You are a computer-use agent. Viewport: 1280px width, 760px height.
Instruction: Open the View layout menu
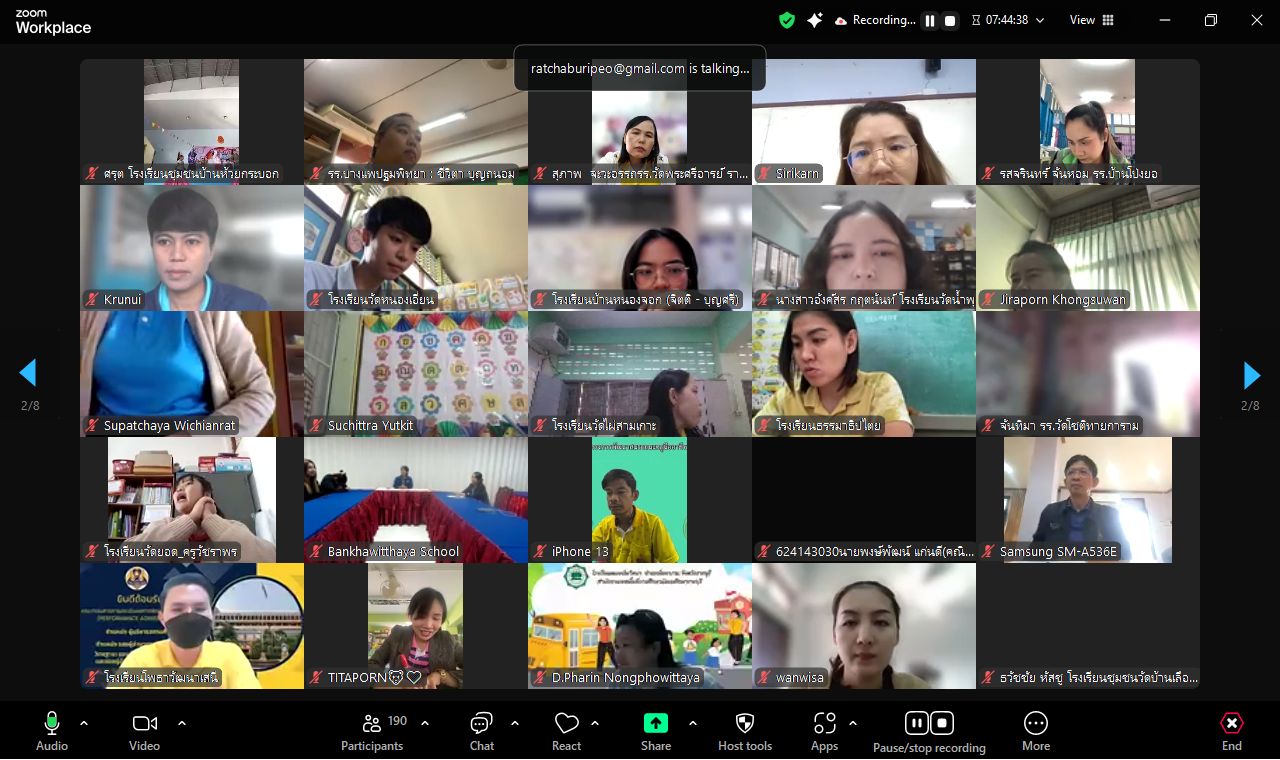coord(1092,20)
